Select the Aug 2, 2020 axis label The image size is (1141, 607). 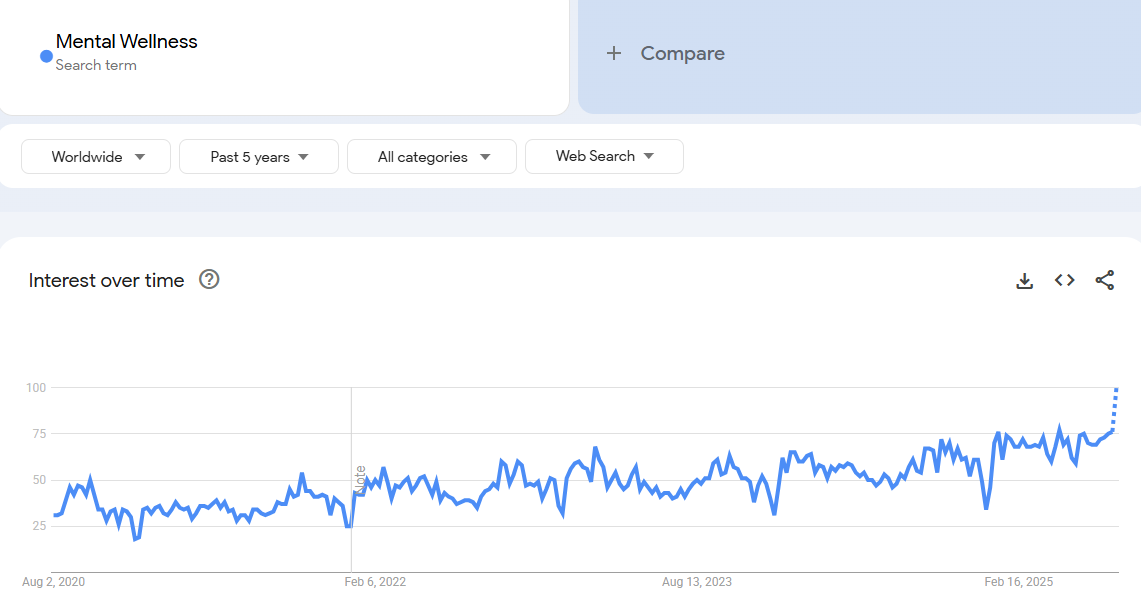click(54, 581)
